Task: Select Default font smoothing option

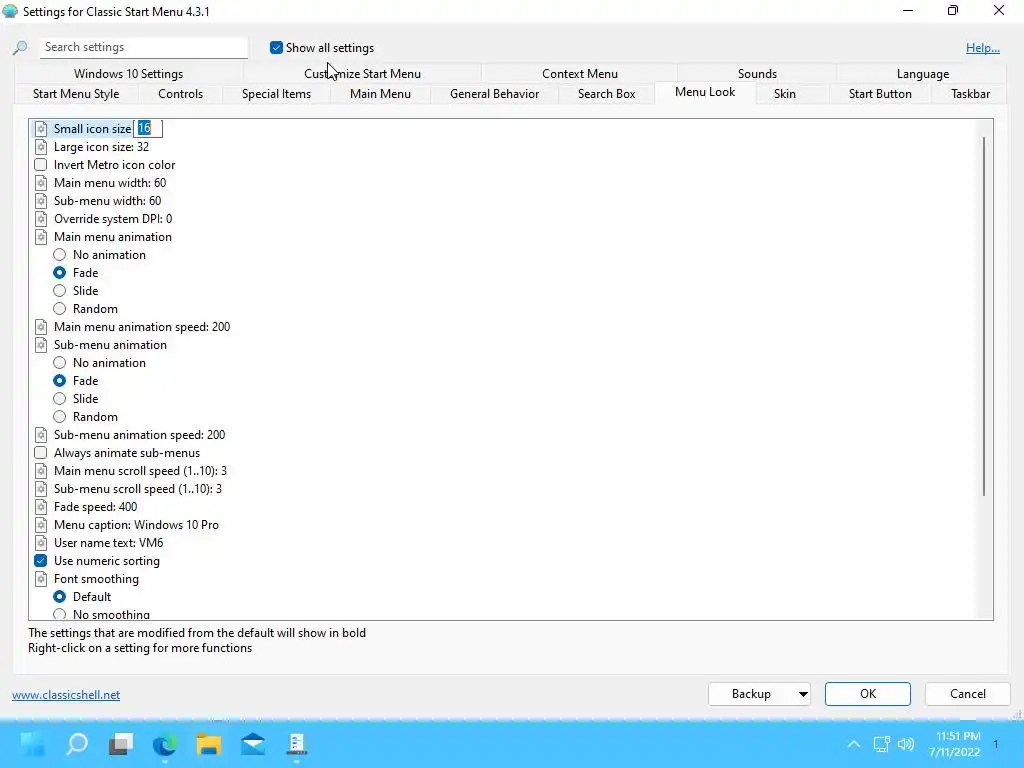Action: (x=59, y=597)
